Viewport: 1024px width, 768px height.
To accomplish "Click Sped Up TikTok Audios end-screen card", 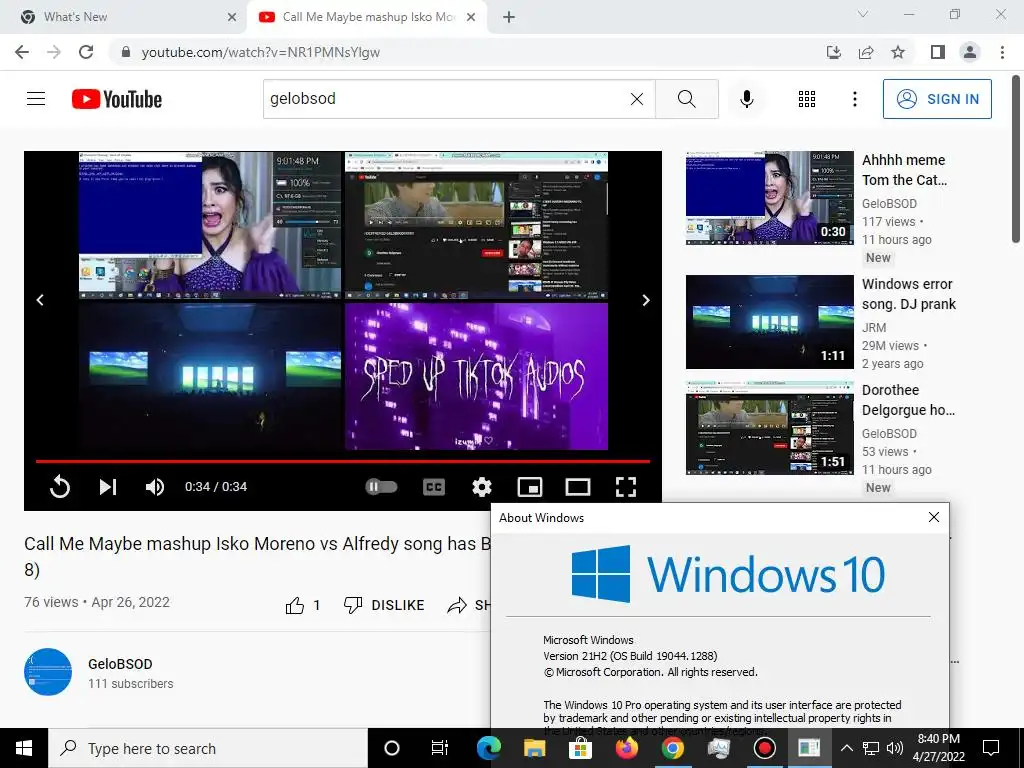I will tap(476, 376).
